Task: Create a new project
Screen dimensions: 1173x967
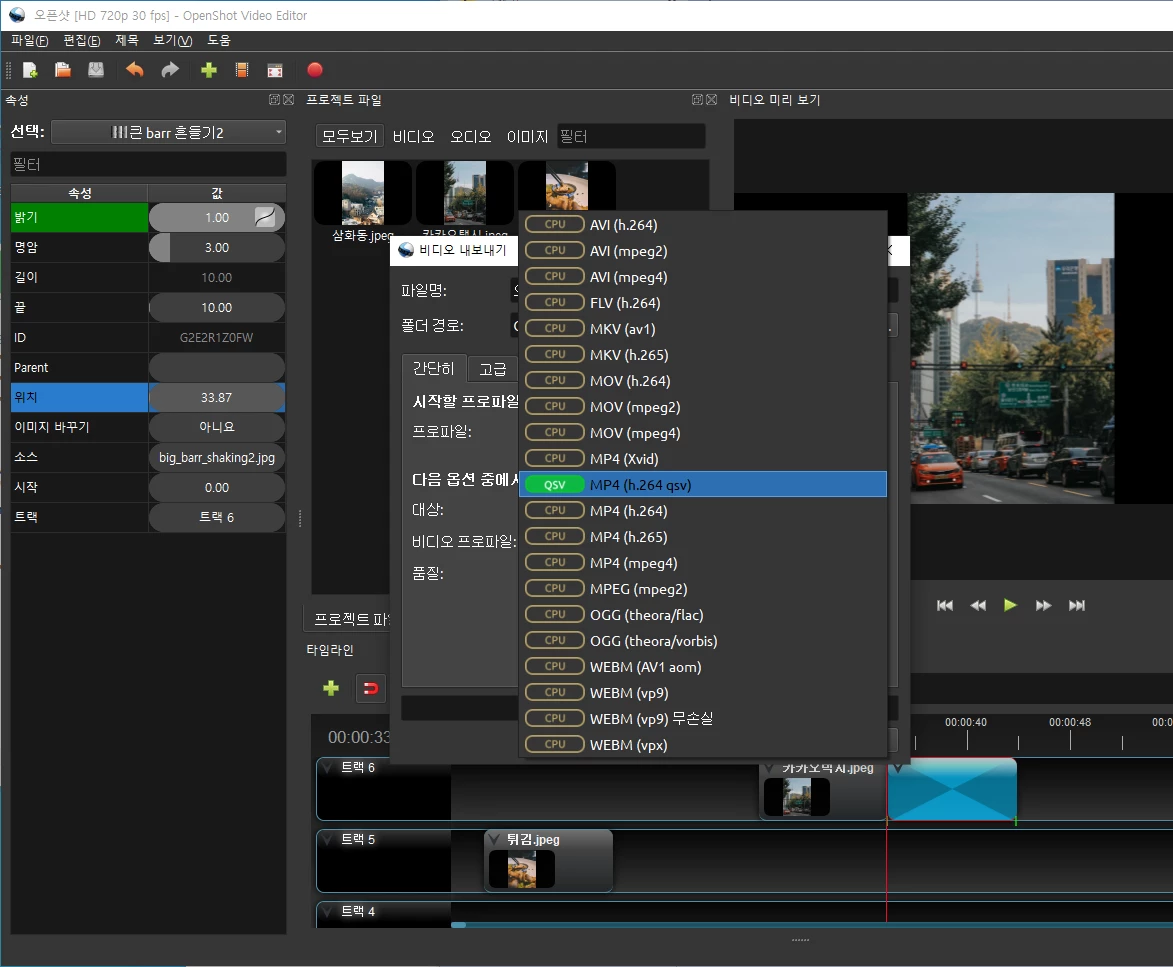Action: (x=28, y=70)
